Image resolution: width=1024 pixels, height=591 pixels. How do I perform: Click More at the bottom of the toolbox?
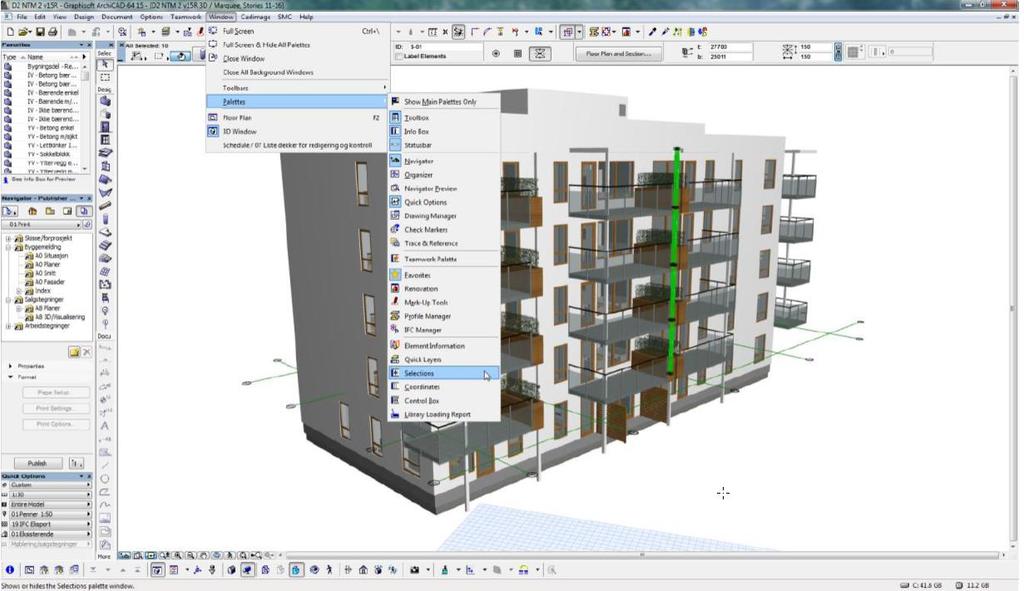[104, 556]
